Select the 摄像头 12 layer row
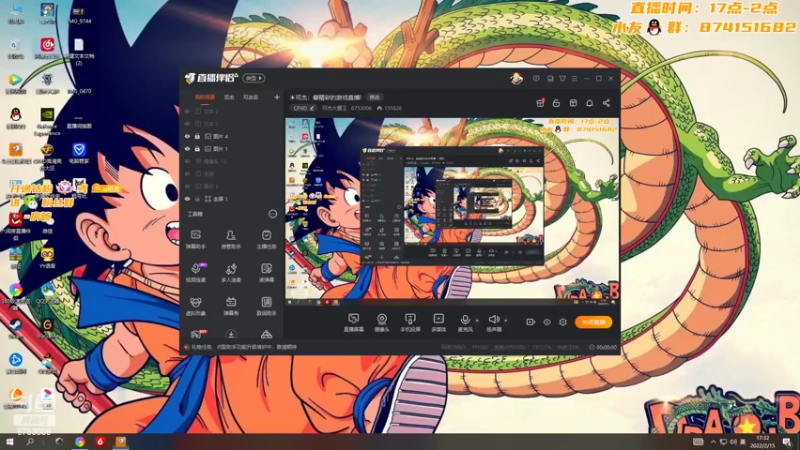This screenshot has width=800, height=450. tap(232, 161)
